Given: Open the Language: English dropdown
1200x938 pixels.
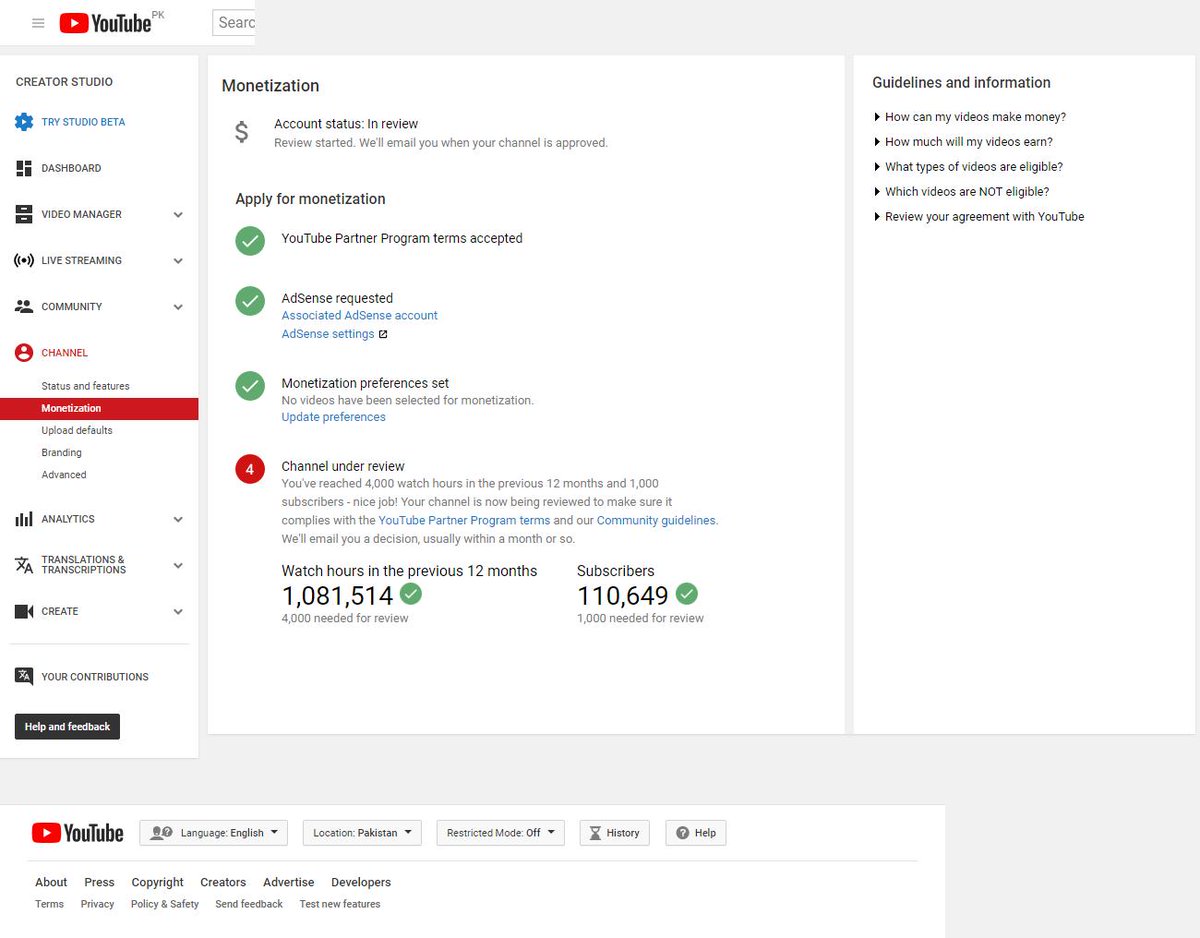Looking at the screenshot, I should pos(214,833).
